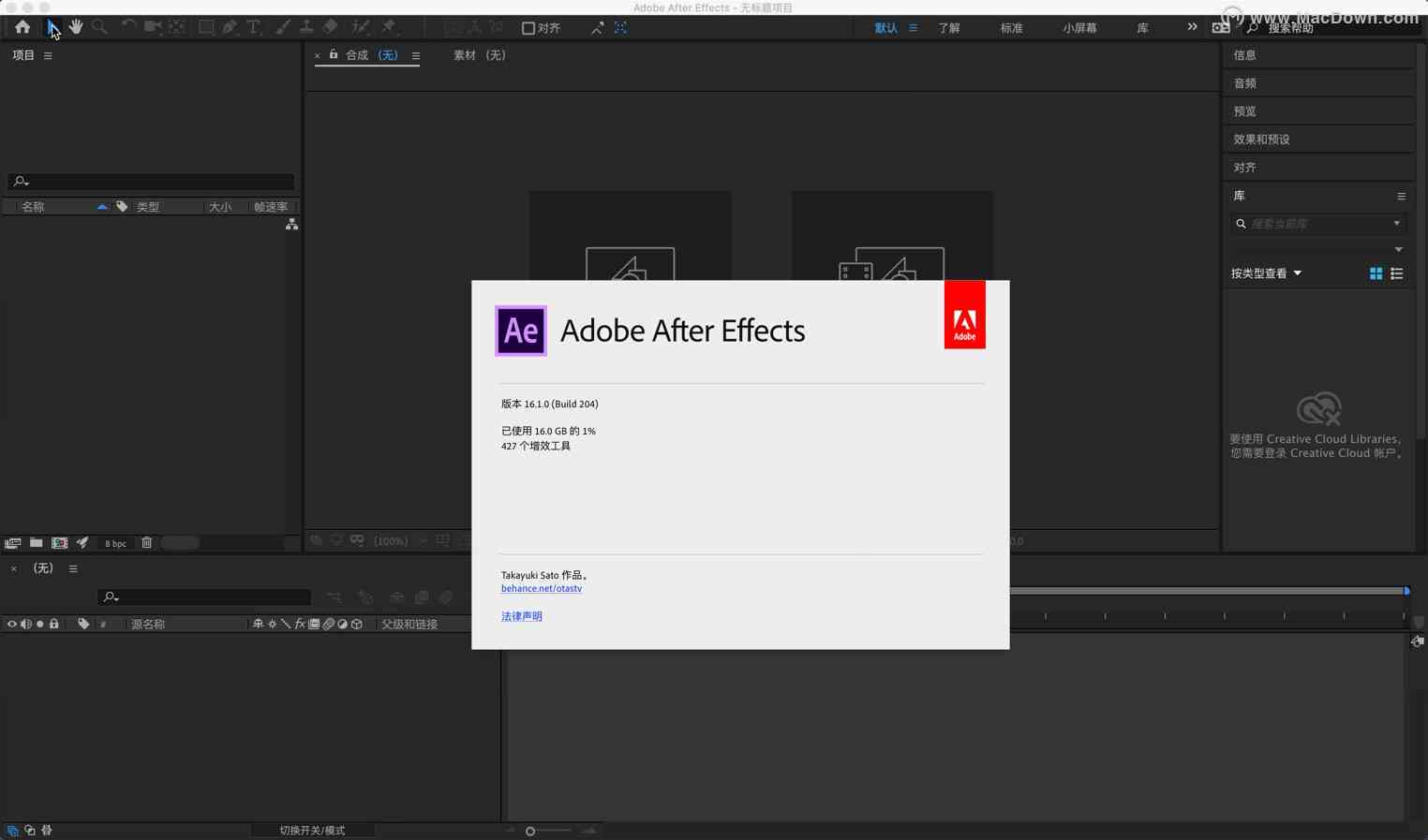This screenshot has width=1428, height=840.
Task: Select the Hand tool
Action: pos(76,27)
